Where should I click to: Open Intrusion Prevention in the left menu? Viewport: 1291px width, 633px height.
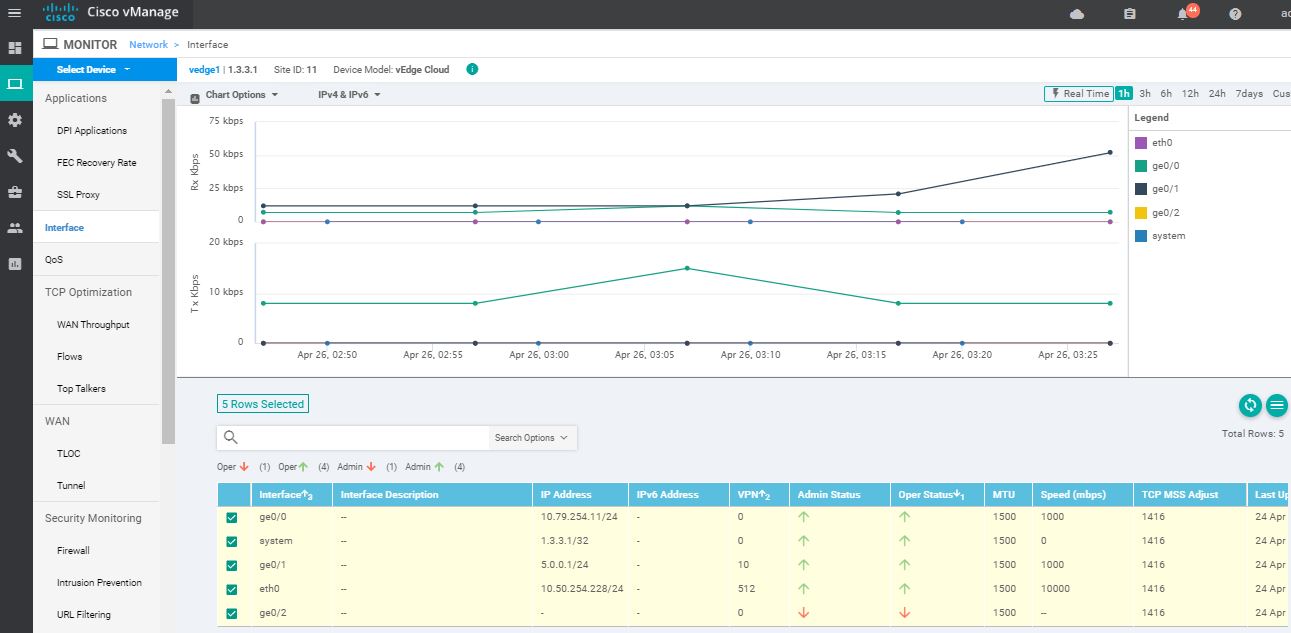100,583
